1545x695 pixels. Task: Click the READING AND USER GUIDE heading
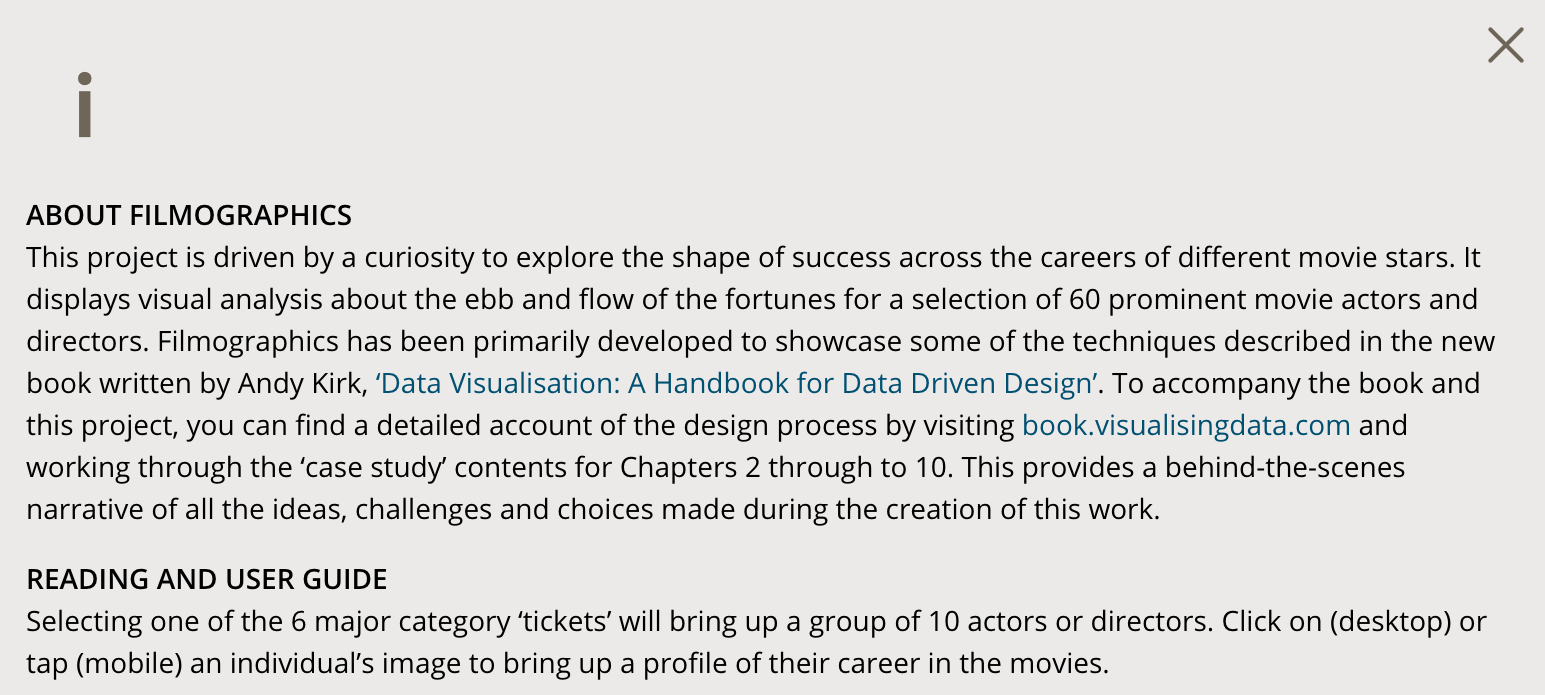click(207, 580)
